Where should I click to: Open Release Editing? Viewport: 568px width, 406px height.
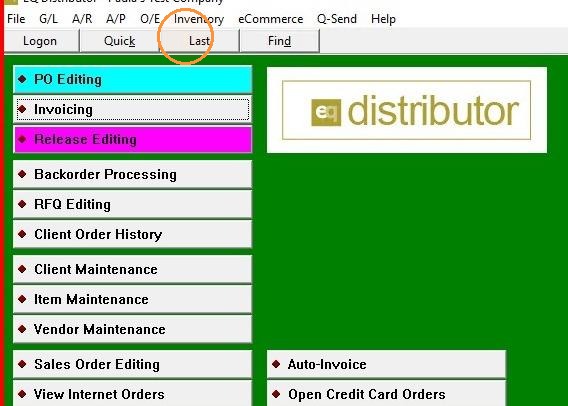point(133,139)
